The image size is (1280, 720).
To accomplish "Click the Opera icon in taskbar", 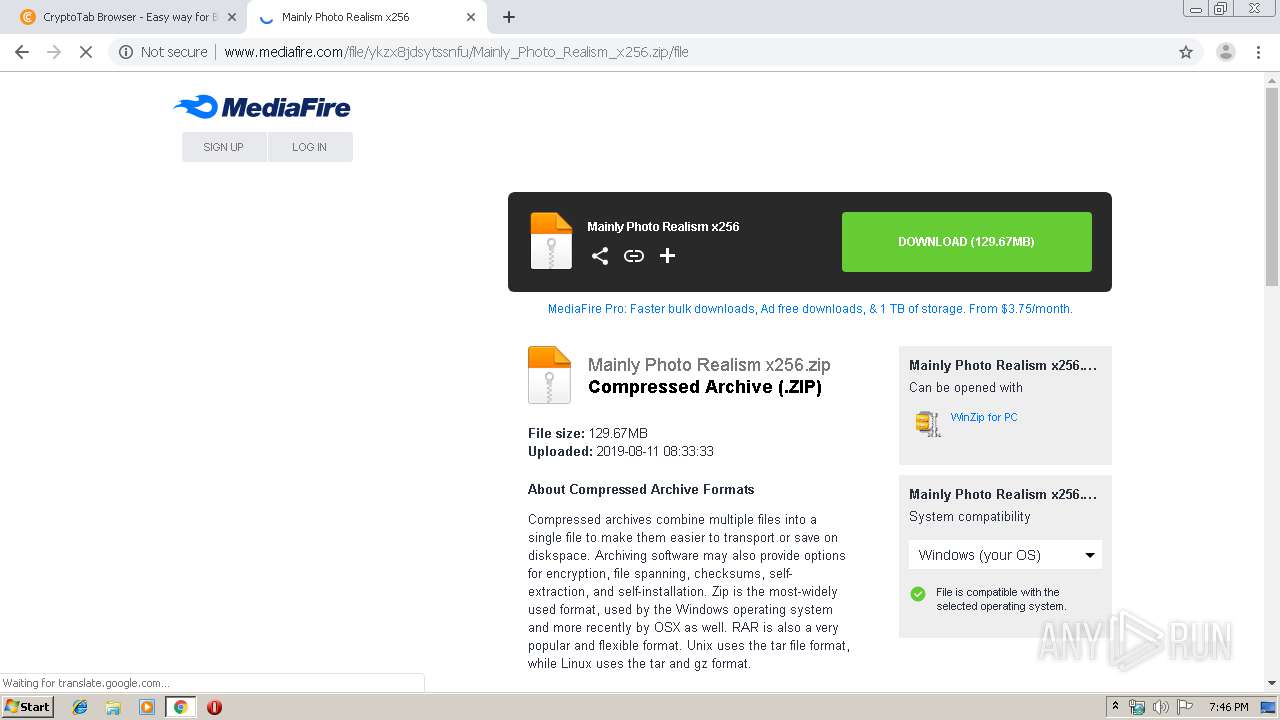I will pos(214,707).
